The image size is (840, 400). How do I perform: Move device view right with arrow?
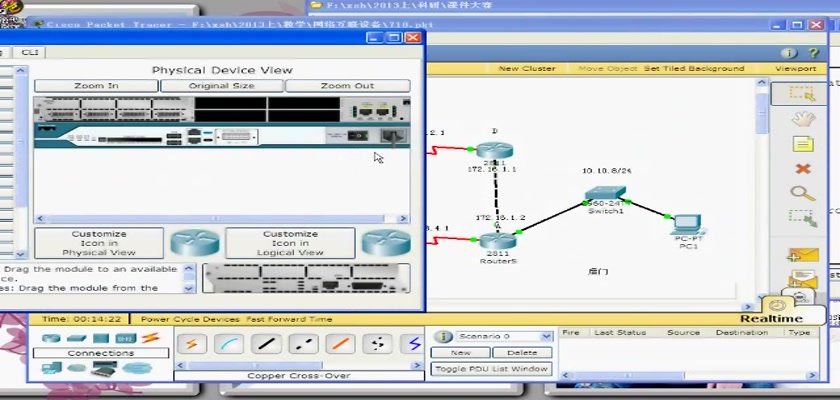403,218
